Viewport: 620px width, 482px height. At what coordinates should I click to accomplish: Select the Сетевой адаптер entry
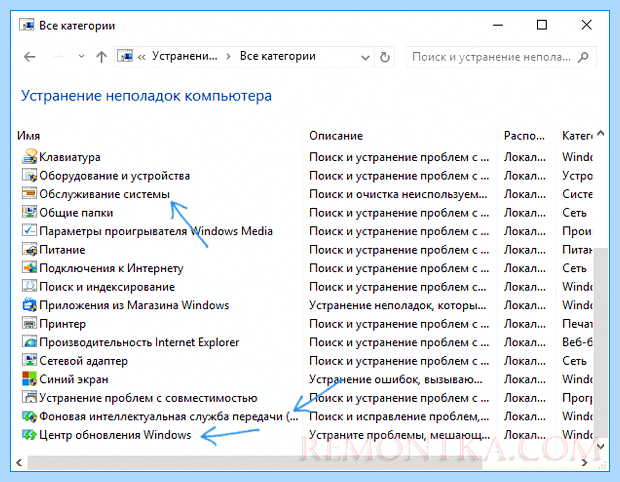pos(83,361)
